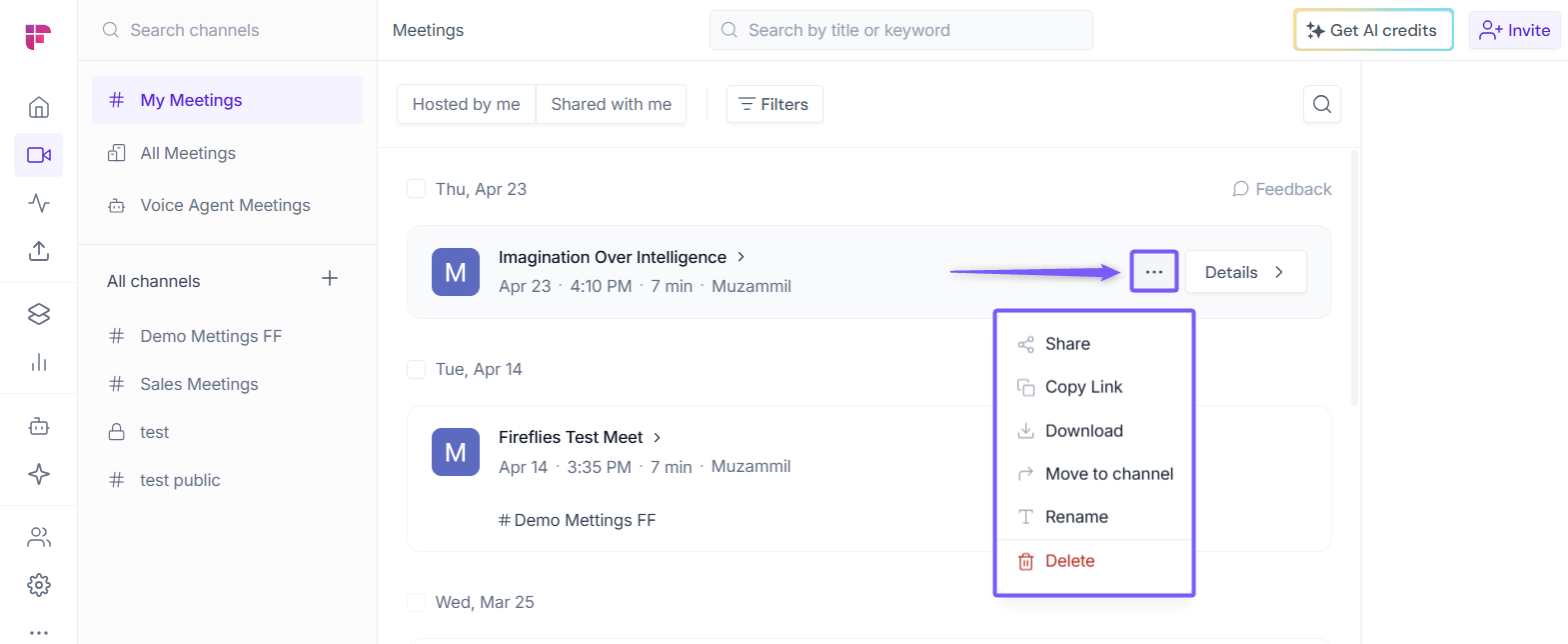The image size is (1568, 644).
Task: Click the meetings list scrollbar
Action: (x=1354, y=278)
